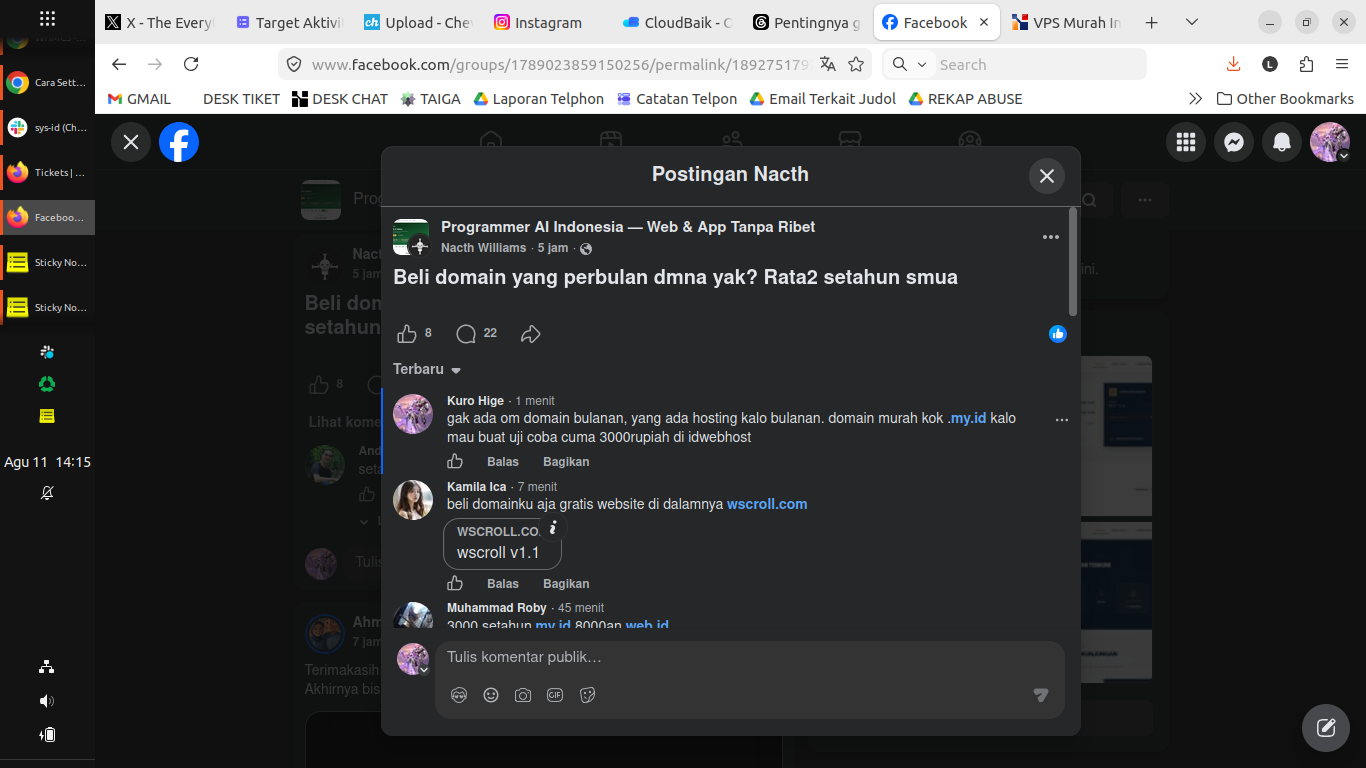Open .my.id link in Kuro Hige comment
Screen dimensions: 1366x768
click(x=967, y=418)
